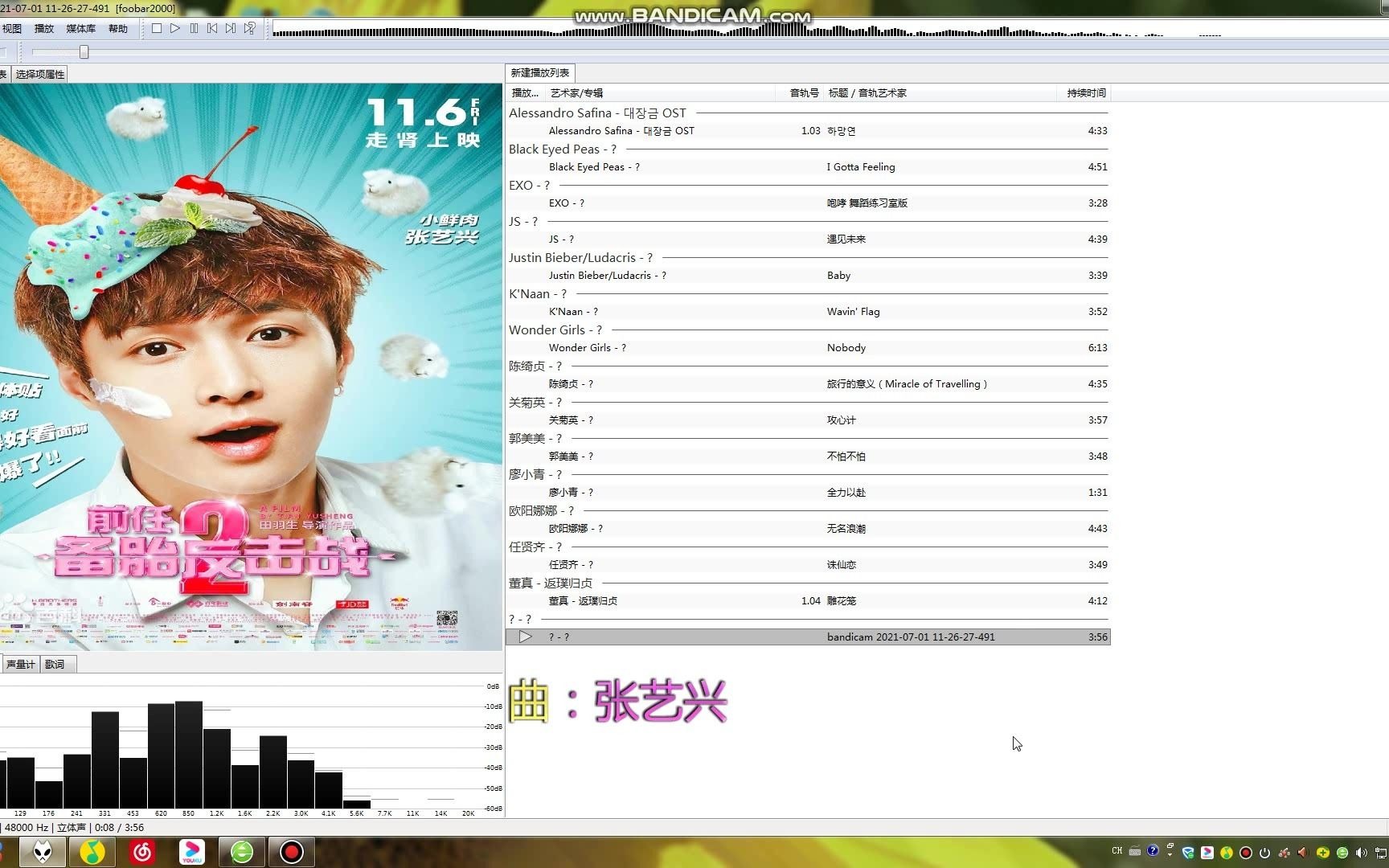Image resolution: width=1389 pixels, height=868 pixels.
Task: Play a random track using the question-mark play icon
Action: point(250,28)
